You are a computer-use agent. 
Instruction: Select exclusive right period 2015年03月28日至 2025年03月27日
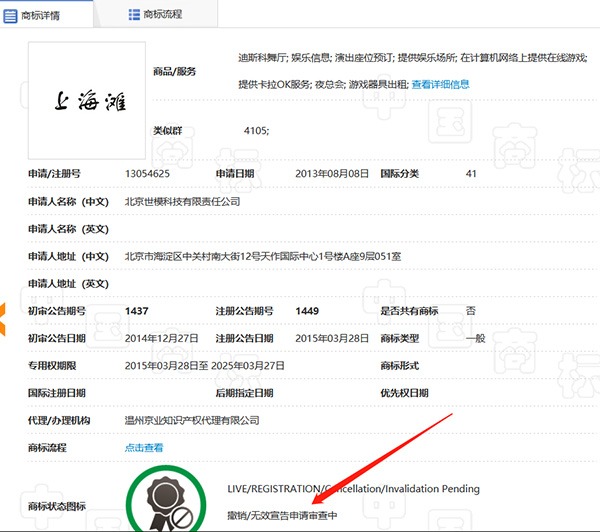204,366
